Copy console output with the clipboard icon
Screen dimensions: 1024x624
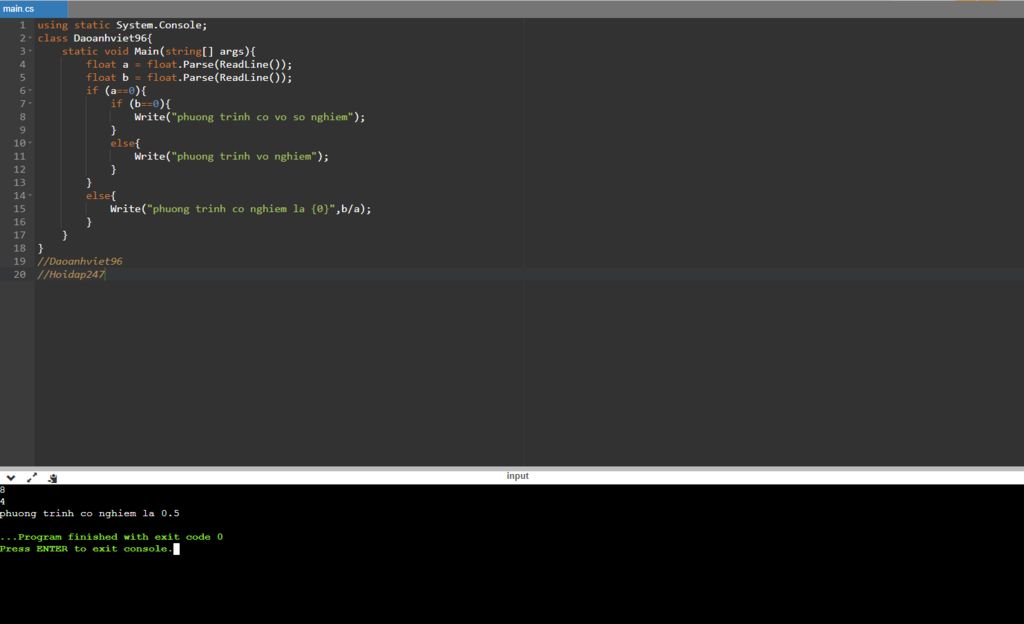tap(53, 478)
